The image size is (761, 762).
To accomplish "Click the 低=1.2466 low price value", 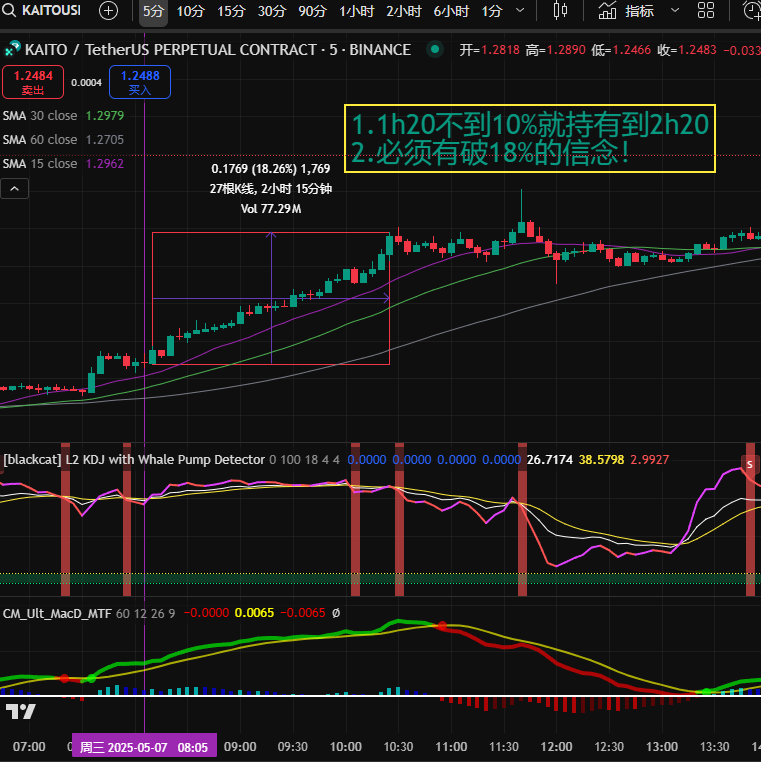I will (x=621, y=50).
